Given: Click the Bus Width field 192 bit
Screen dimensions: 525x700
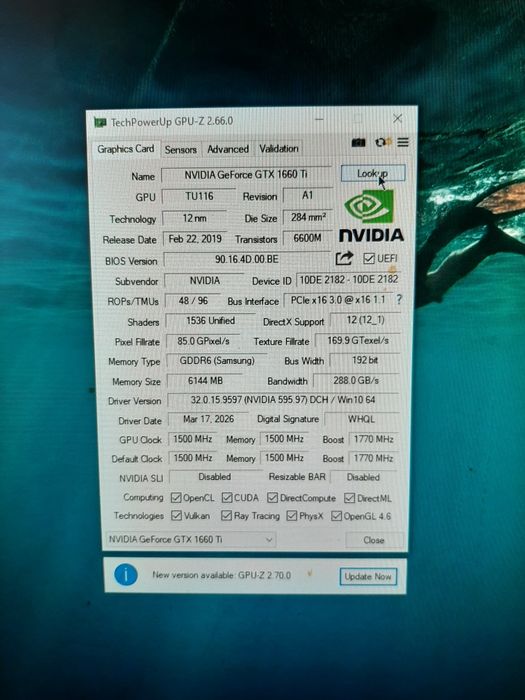Looking at the screenshot, I should point(364,360).
